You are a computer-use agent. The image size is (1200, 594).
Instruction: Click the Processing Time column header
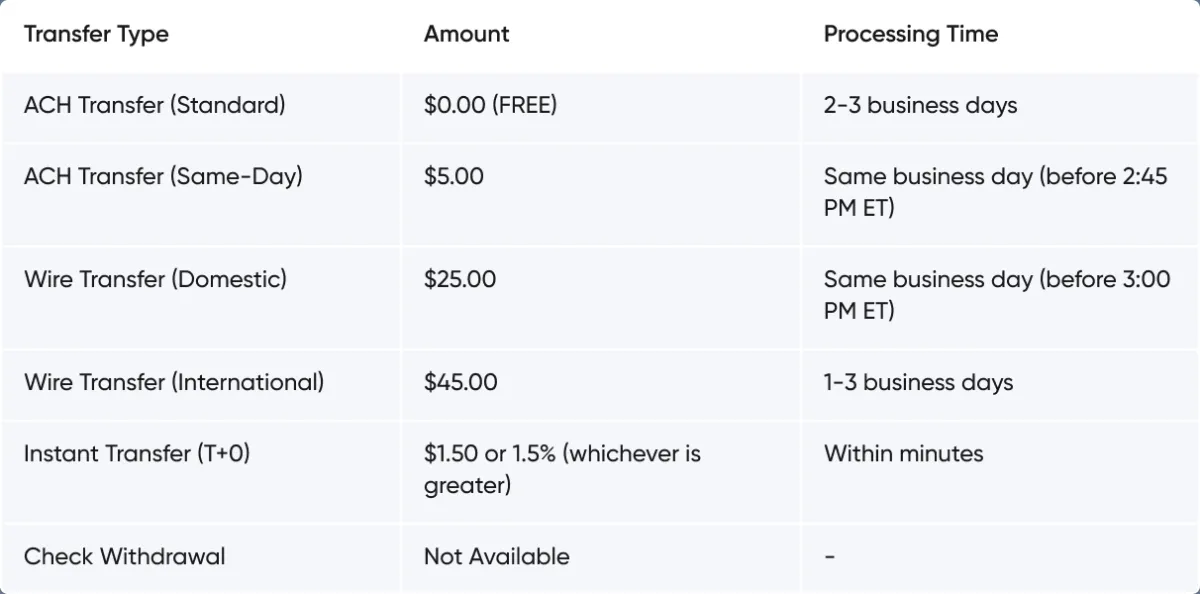click(x=910, y=34)
